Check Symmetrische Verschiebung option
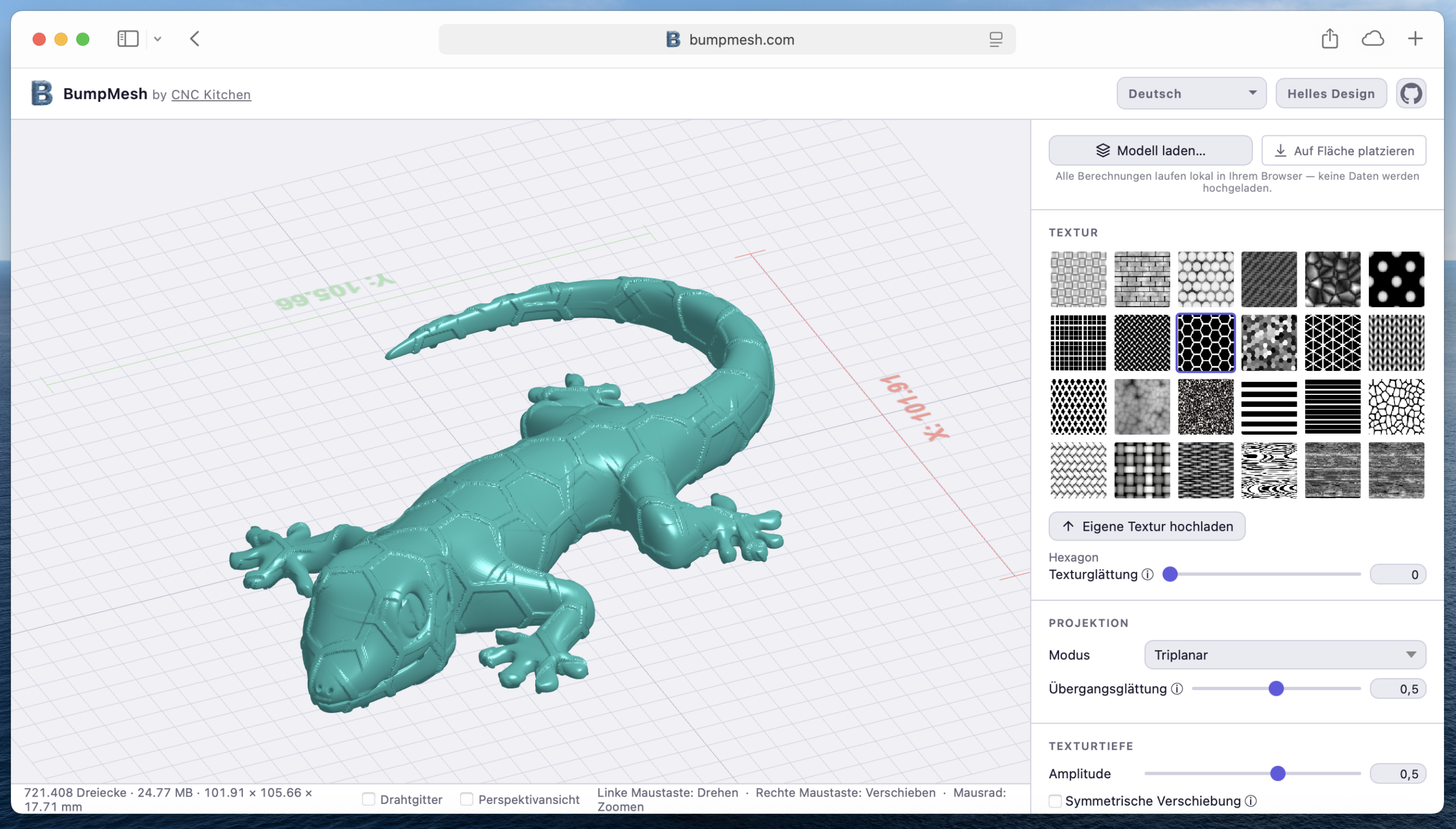Viewport: 1456px width, 829px height. [1056, 801]
